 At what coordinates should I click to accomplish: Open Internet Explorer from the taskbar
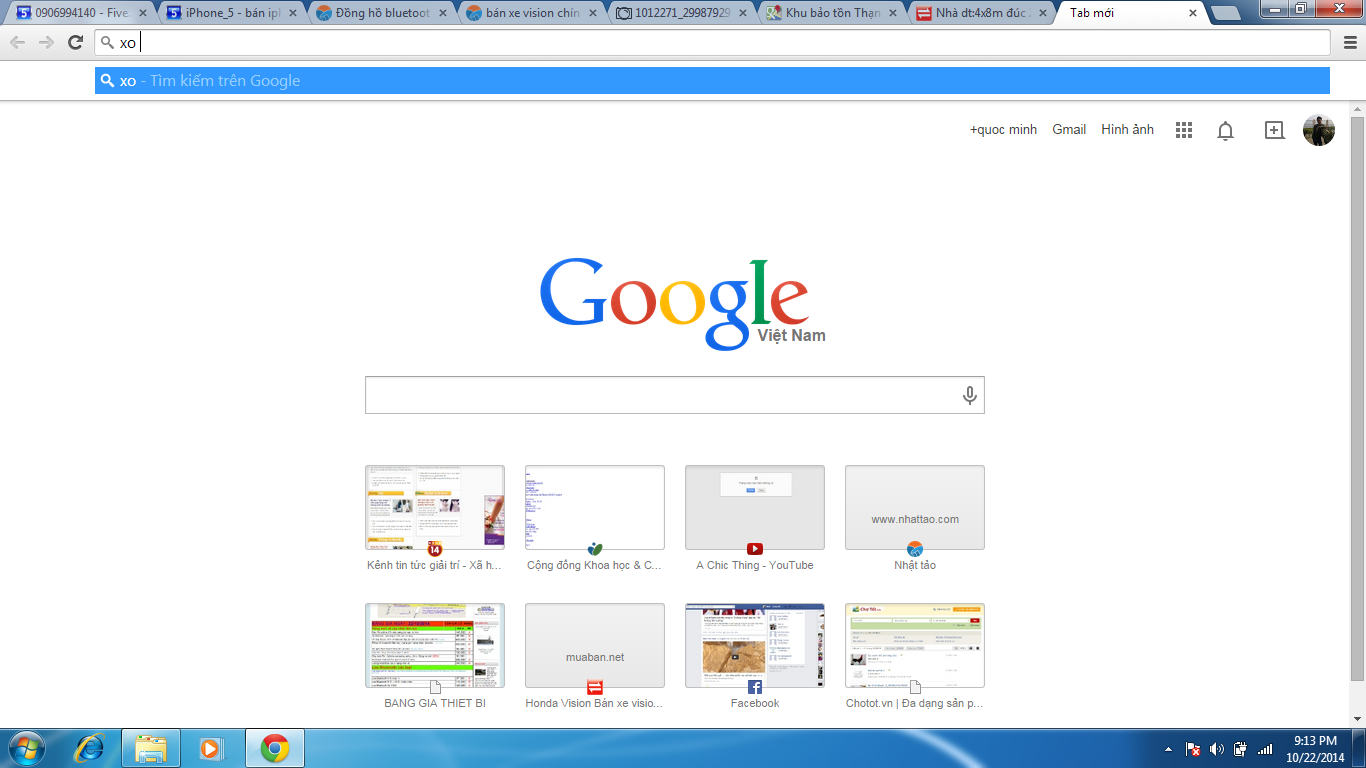coord(90,748)
